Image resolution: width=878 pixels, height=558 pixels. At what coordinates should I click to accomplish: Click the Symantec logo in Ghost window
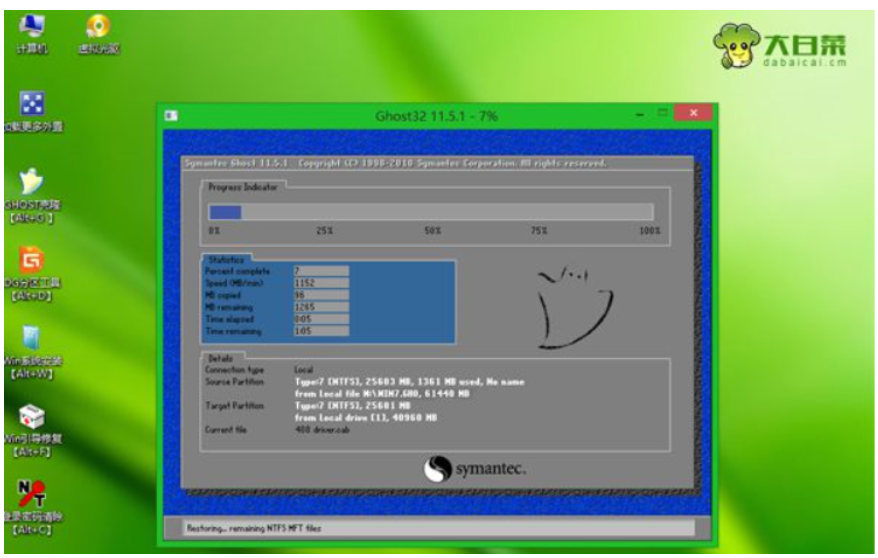474,468
